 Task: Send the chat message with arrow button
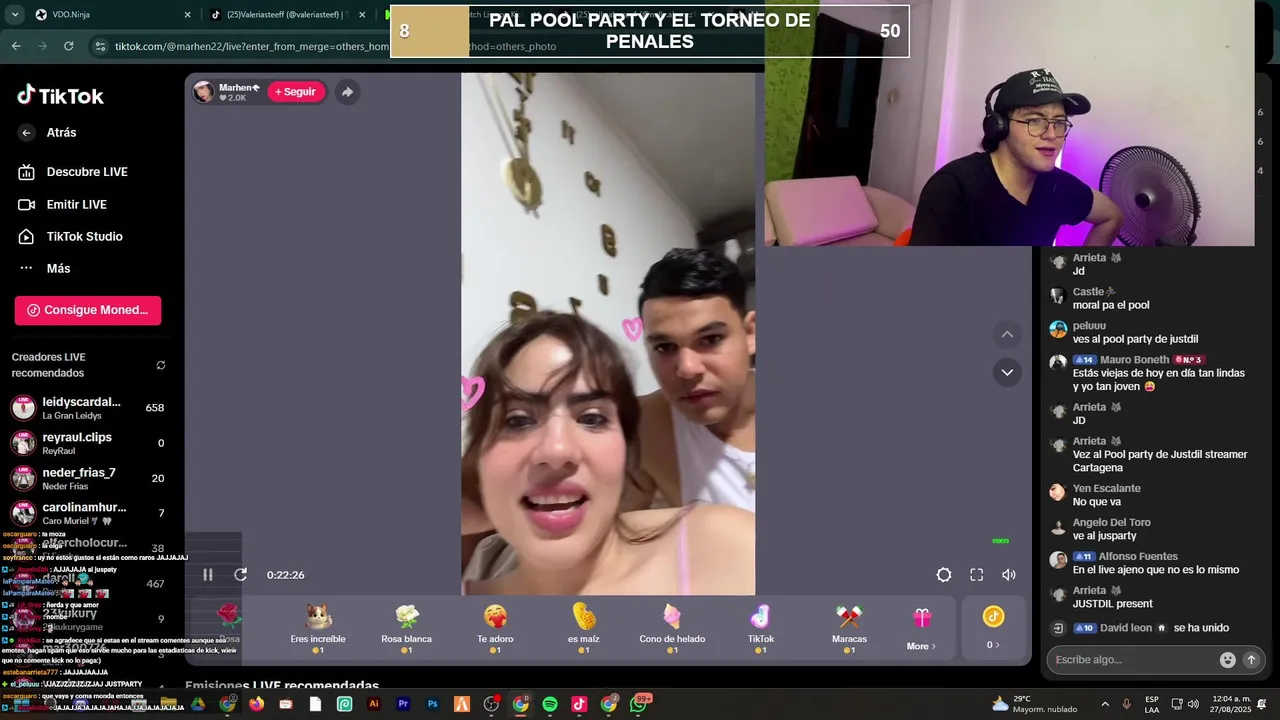pos(1251,660)
